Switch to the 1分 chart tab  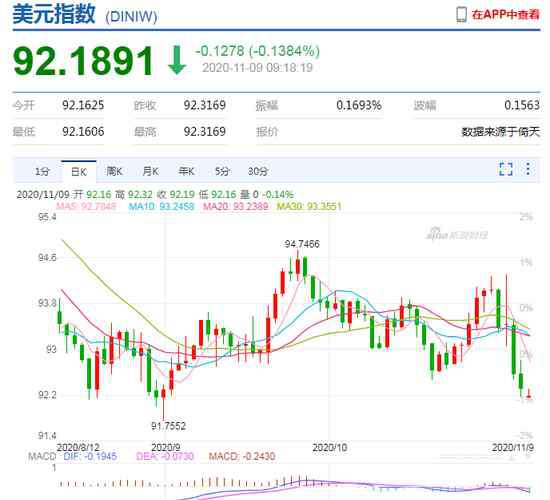click(42, 171)
